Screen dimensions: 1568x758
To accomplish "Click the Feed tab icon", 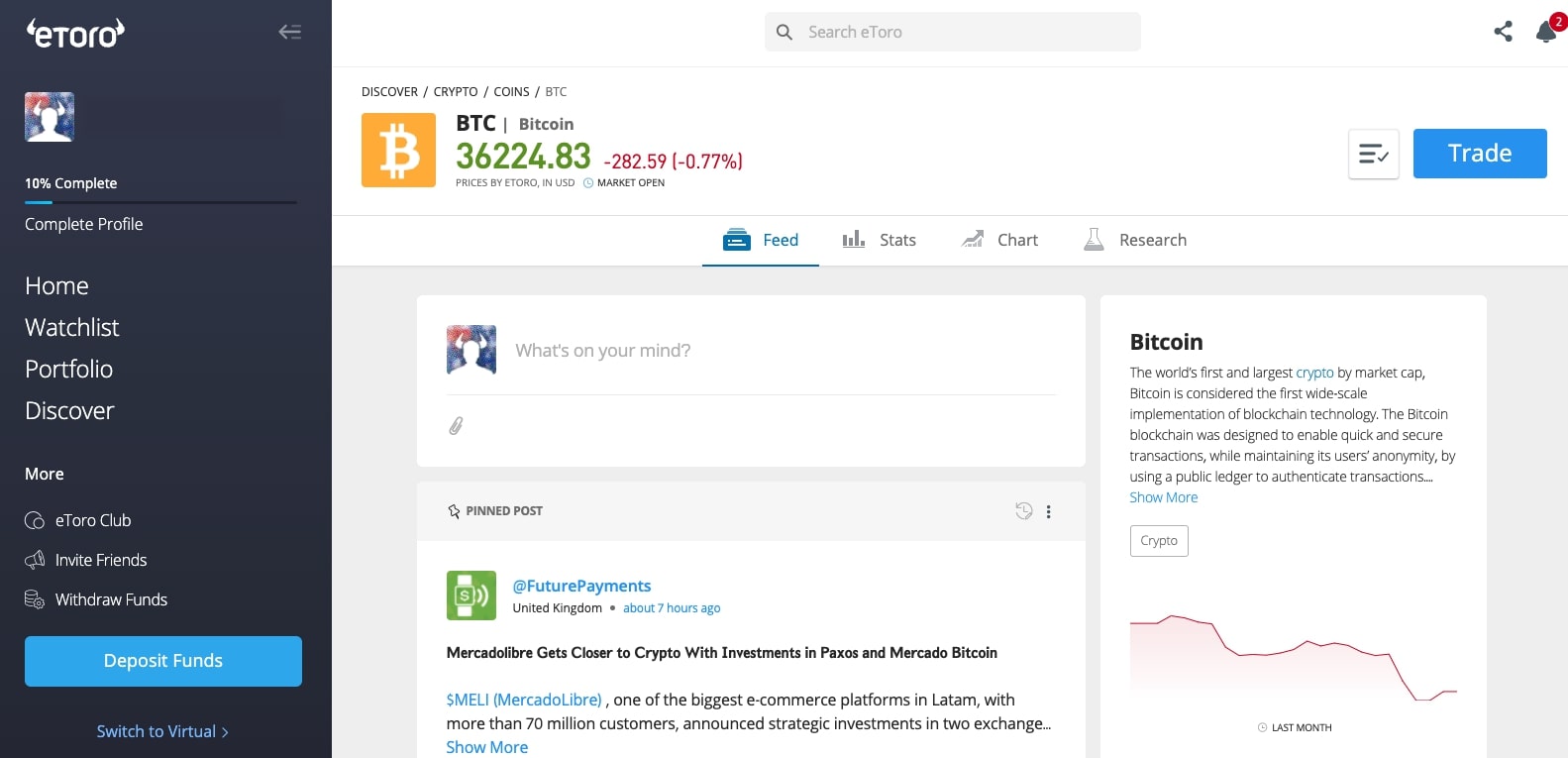I will (737, 240).
